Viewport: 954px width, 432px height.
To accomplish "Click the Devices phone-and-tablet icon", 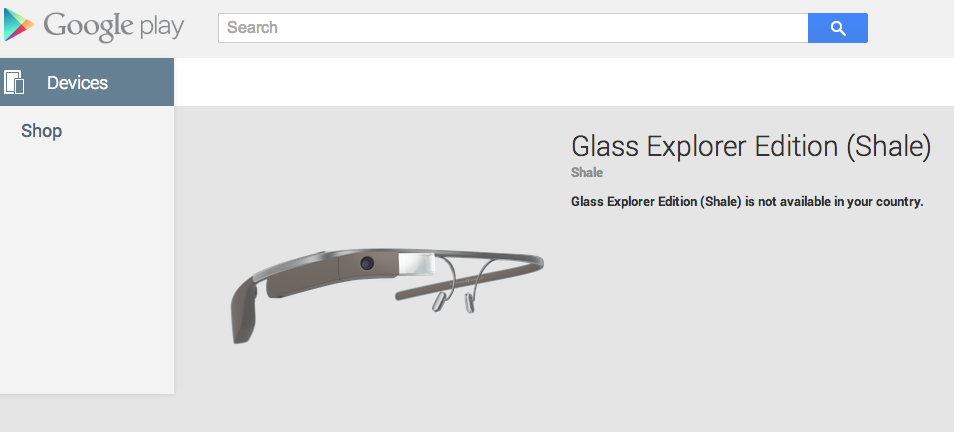I will (14, 82).
